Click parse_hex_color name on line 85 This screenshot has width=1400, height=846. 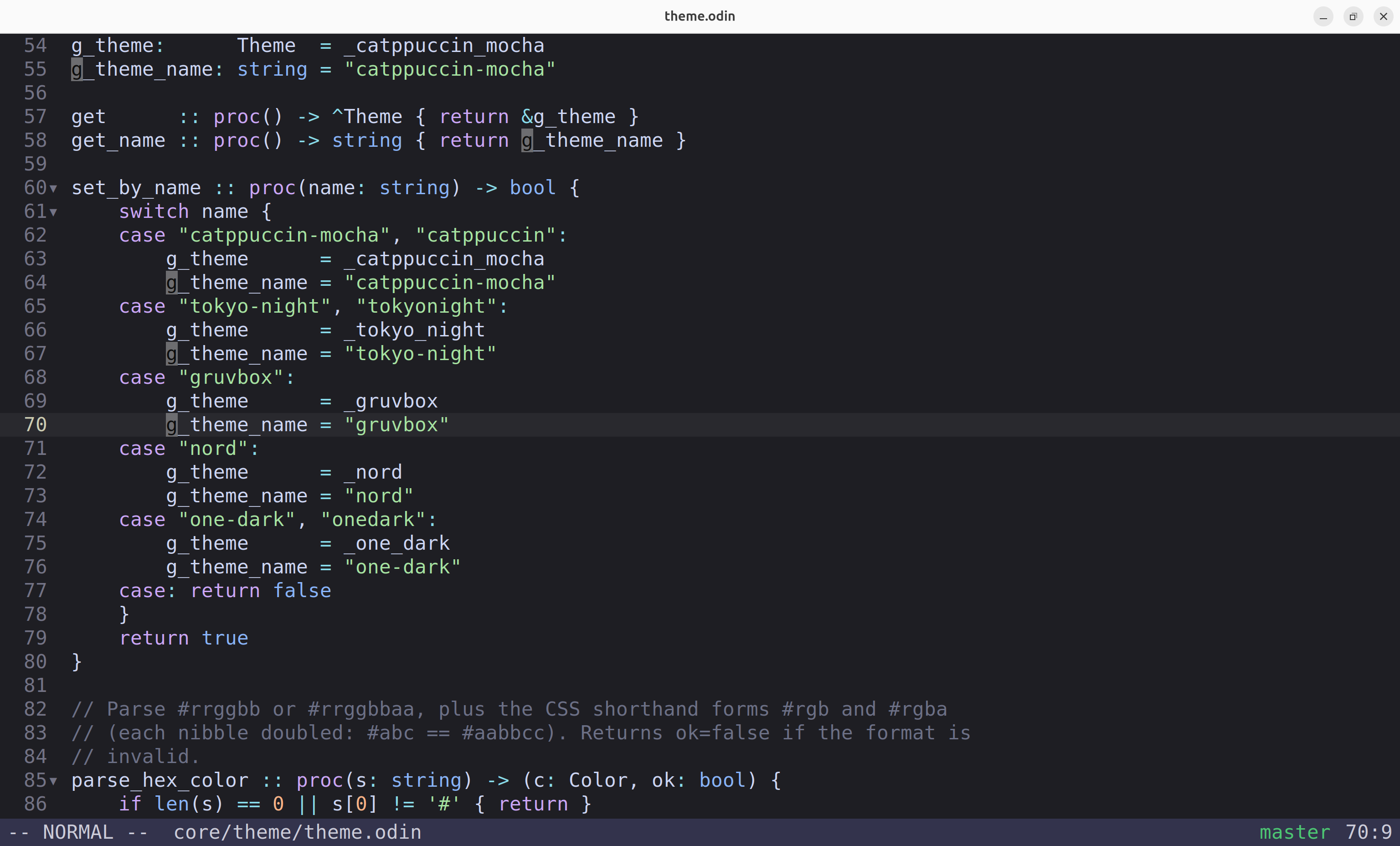pyautogui.click(x=160, y=780)
